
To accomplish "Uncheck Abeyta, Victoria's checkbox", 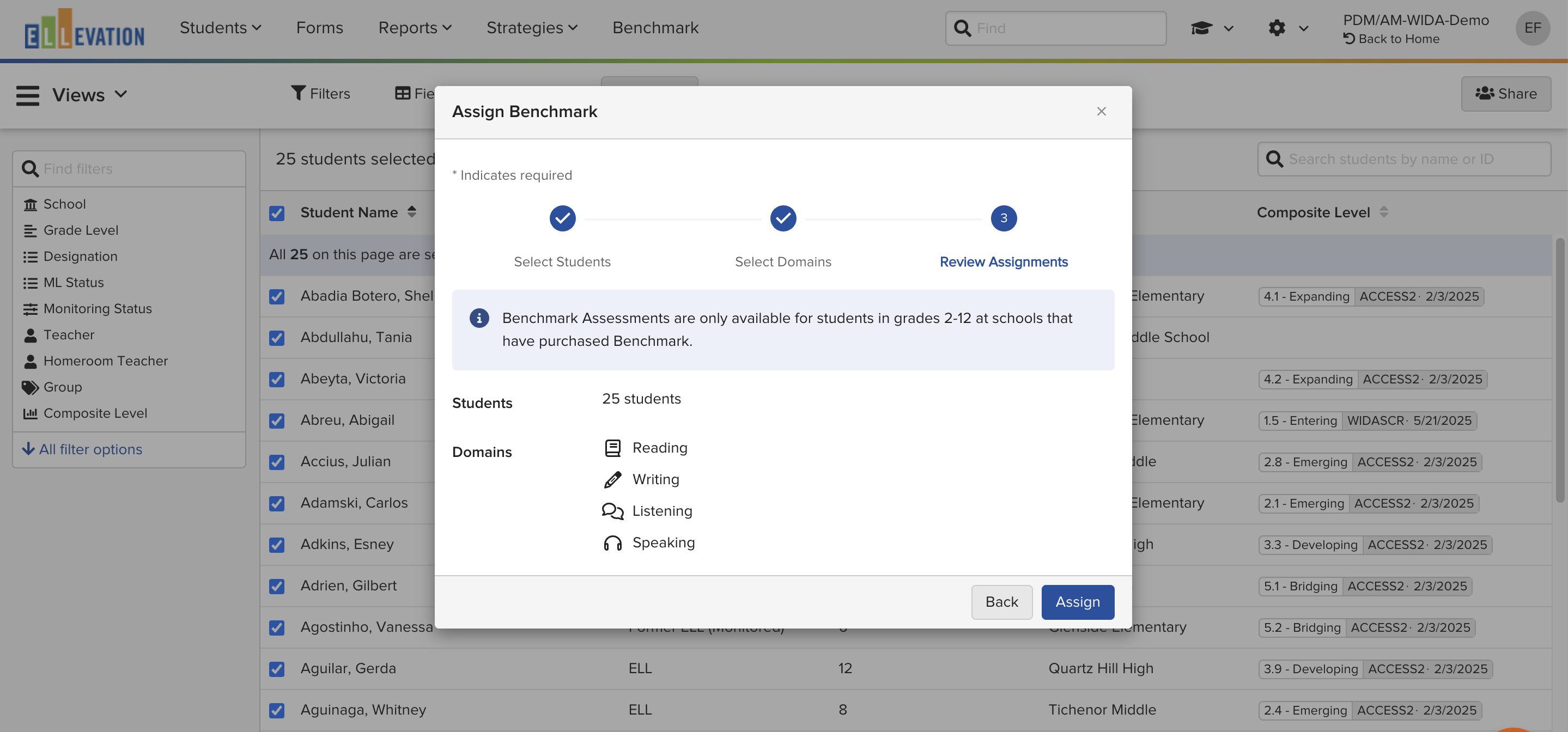I will click(276, 379).
